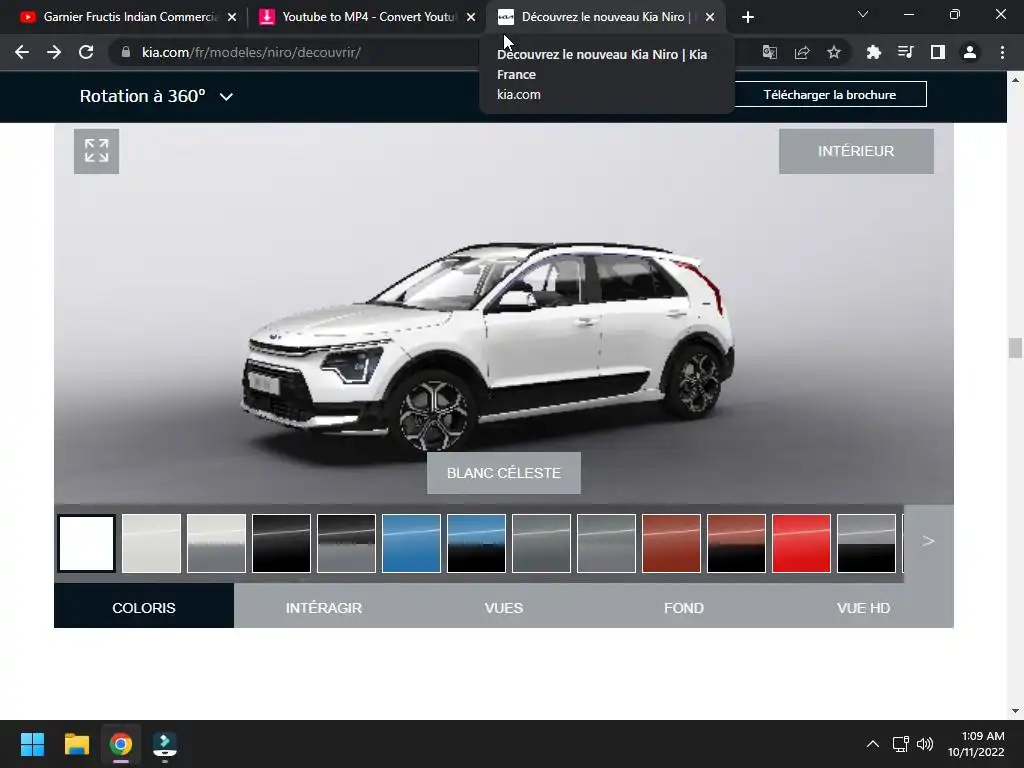Click the white Kia Niro car image
The height and width of the screenshot is (768, 1024).
(490, 346)
